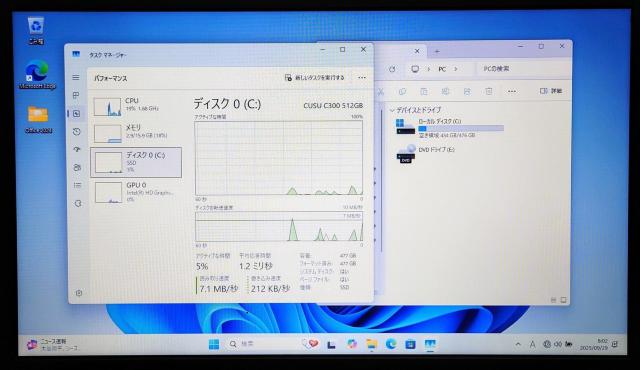Select the Microsoft Edge desktop shortcut
Screen dimensions: 640x370
37,75
